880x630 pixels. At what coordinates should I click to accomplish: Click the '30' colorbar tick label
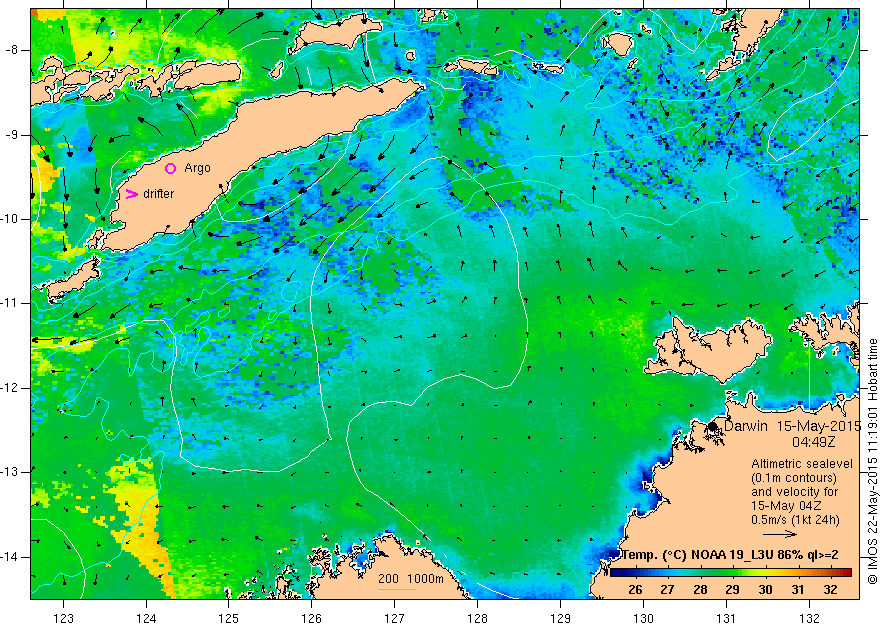[x=765, y=590]
